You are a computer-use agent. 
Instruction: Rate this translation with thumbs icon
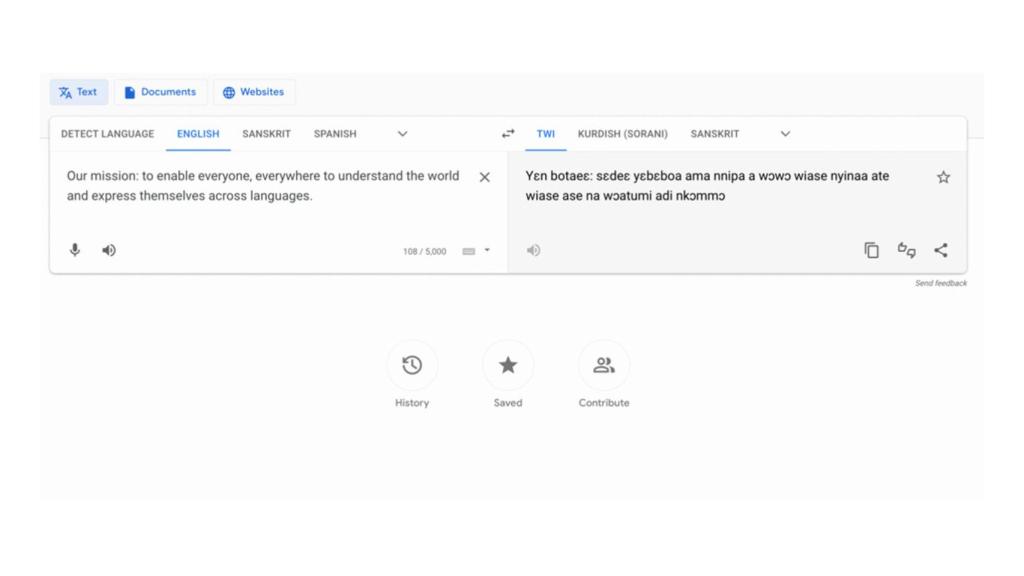[x=906, y=250]
